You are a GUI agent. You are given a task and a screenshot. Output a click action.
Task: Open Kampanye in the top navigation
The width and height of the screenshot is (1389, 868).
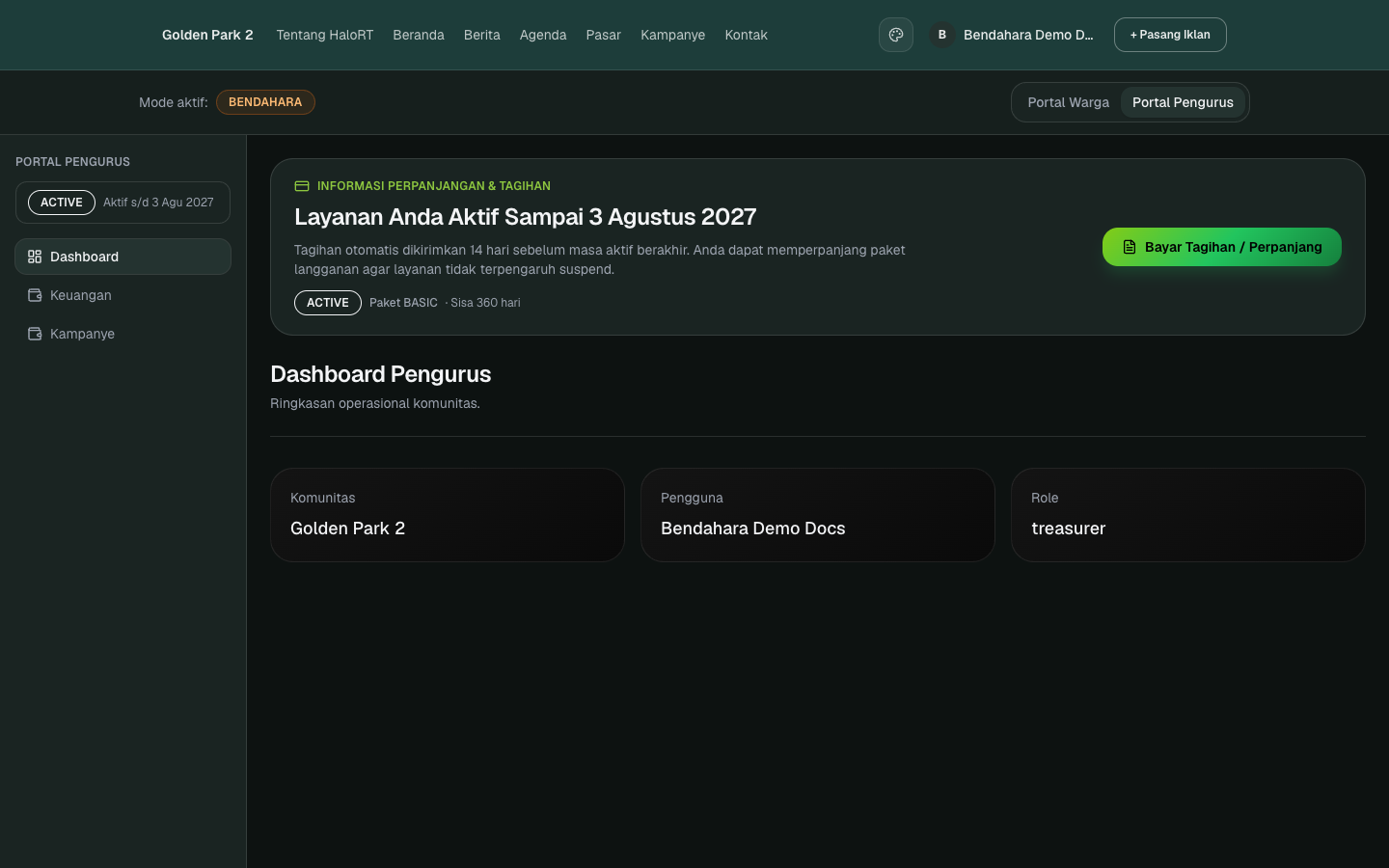click(673, 35)
